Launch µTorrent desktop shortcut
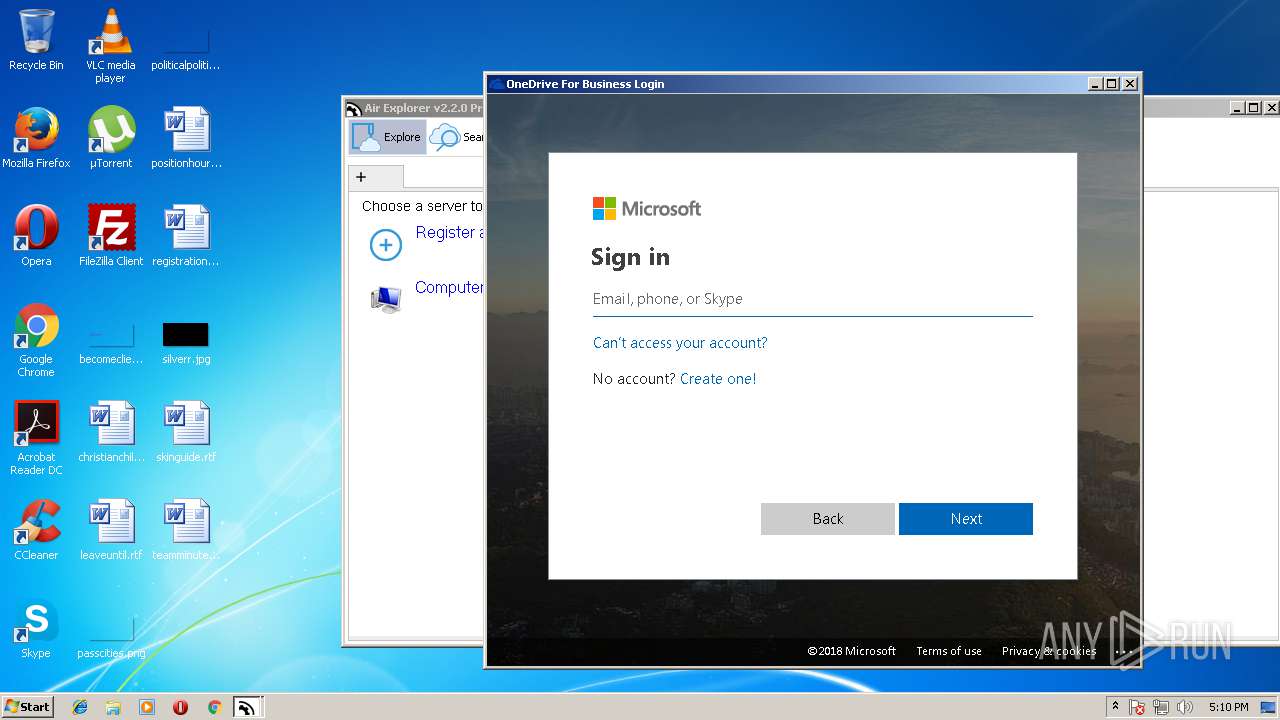The width and height of the screenshot is (1280, 720). coord(111,138)
